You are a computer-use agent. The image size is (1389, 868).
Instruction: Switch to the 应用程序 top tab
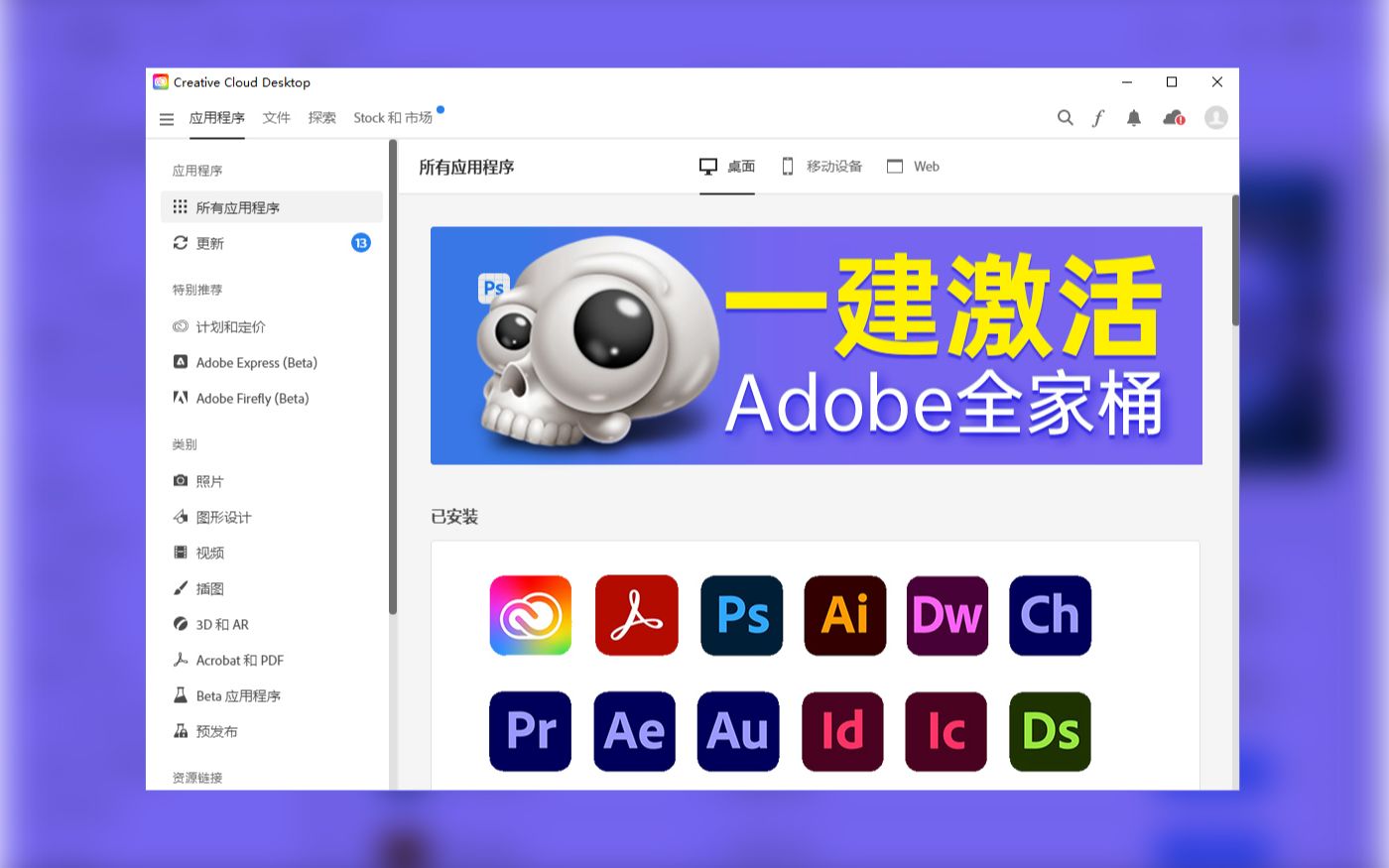(217, 118)
